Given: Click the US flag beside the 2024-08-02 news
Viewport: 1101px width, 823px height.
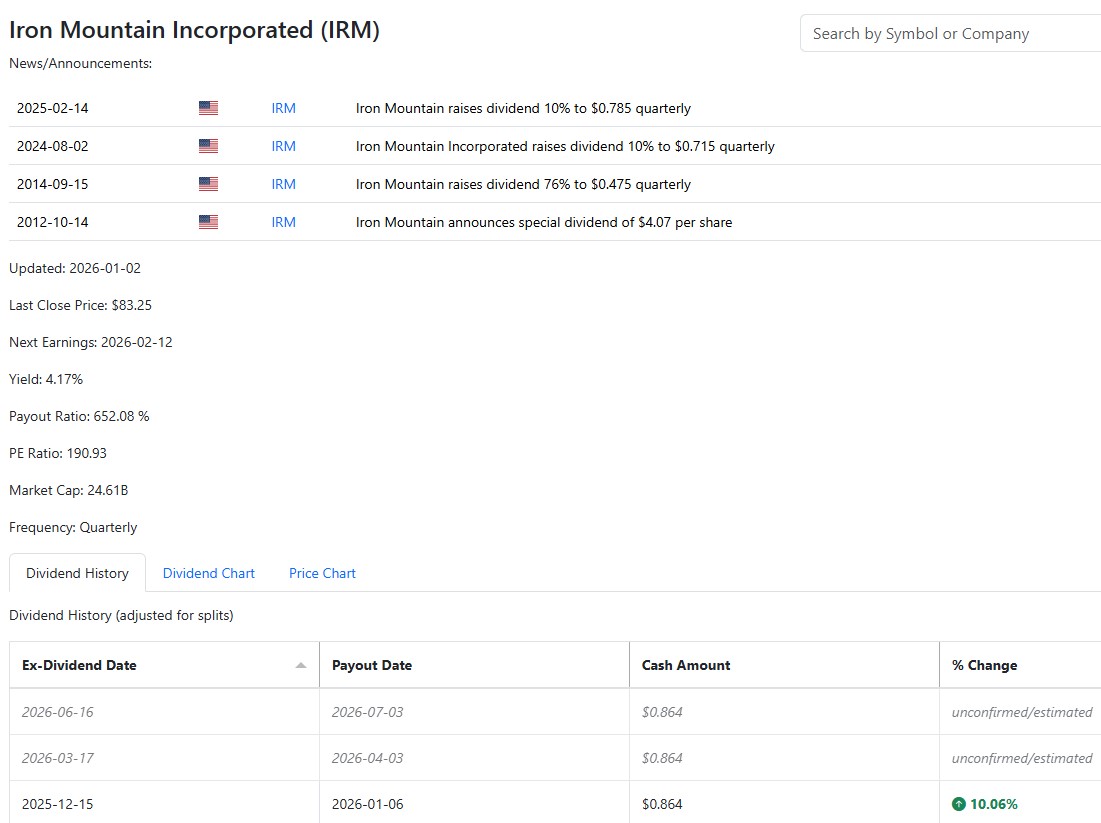Looking at the screenshot, I should (x=208, y=146).
